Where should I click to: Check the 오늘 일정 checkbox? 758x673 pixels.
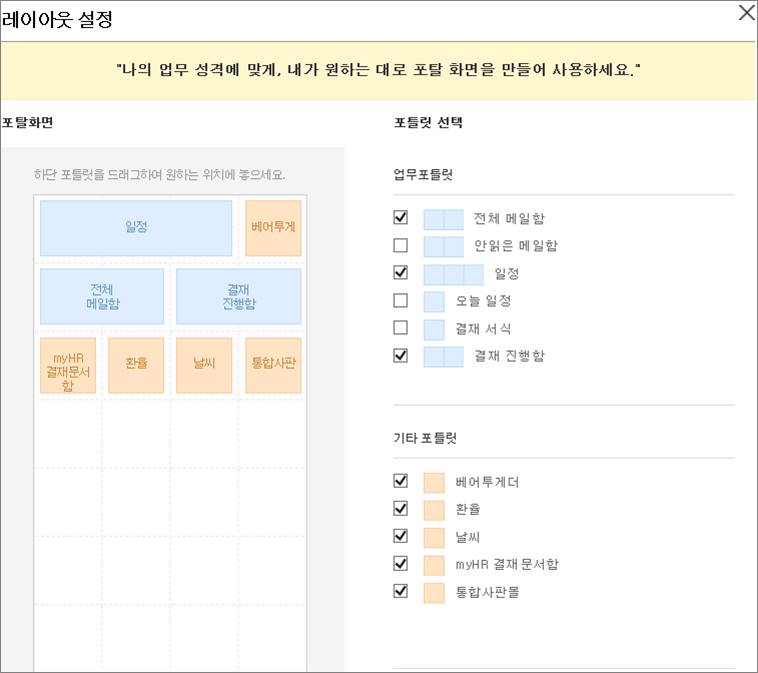pos(400,300)
